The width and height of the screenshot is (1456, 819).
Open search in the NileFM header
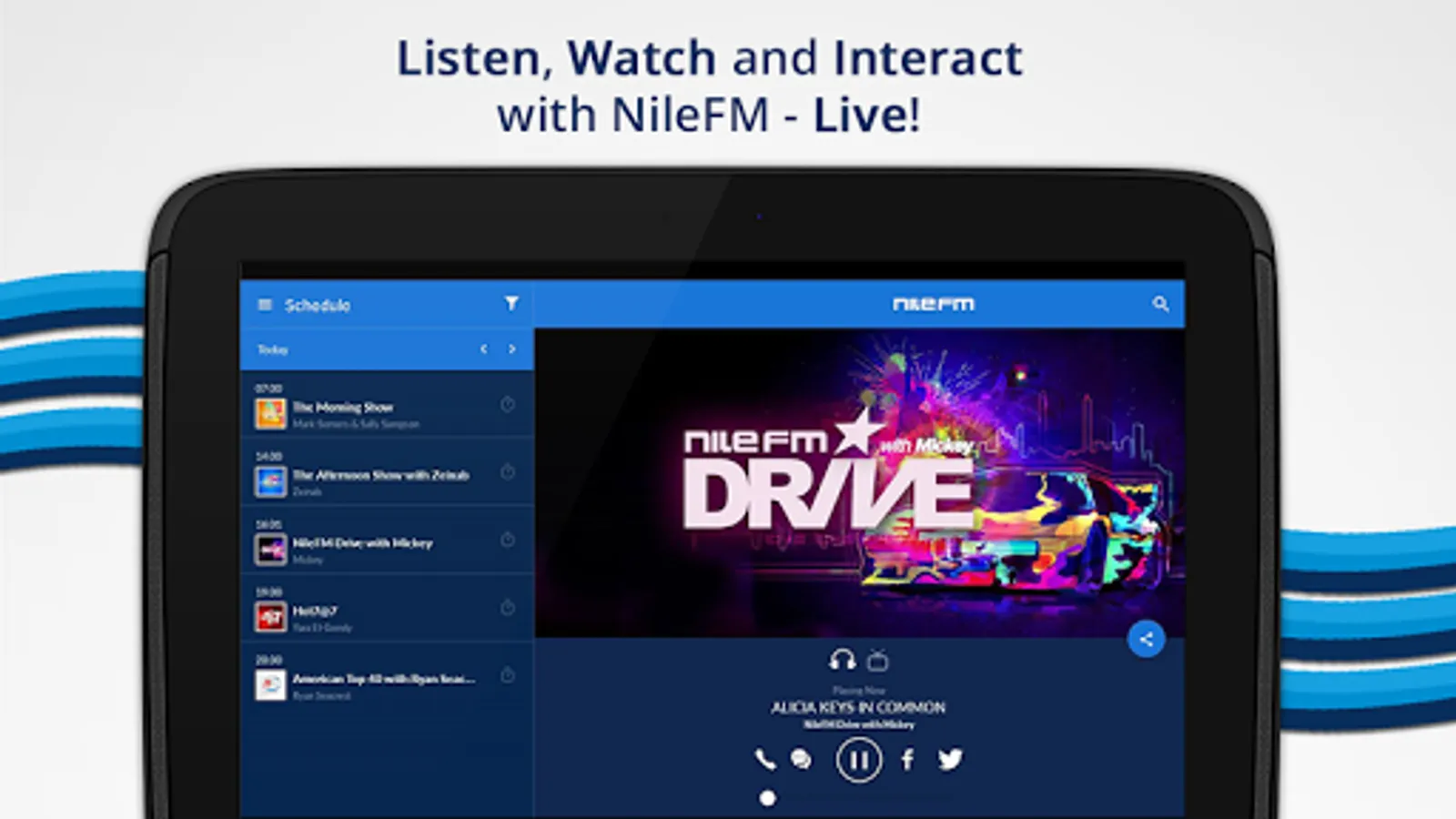pyautogui.click(x=1160, y=304)
